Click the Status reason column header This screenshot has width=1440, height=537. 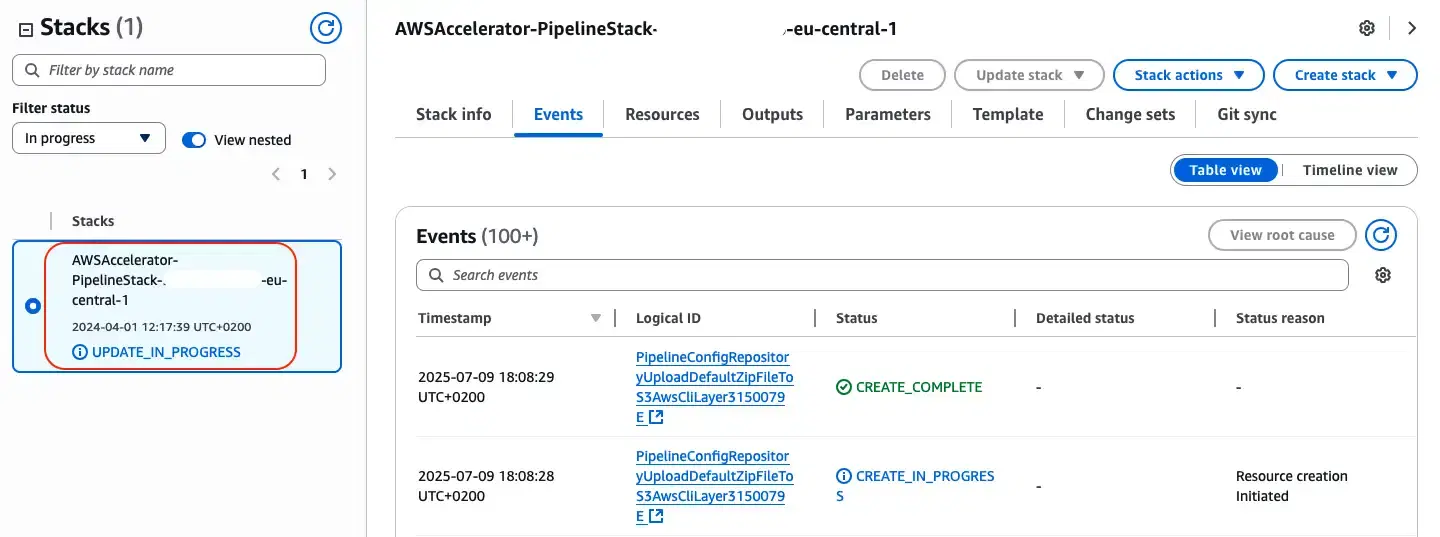click(1280, 318)
